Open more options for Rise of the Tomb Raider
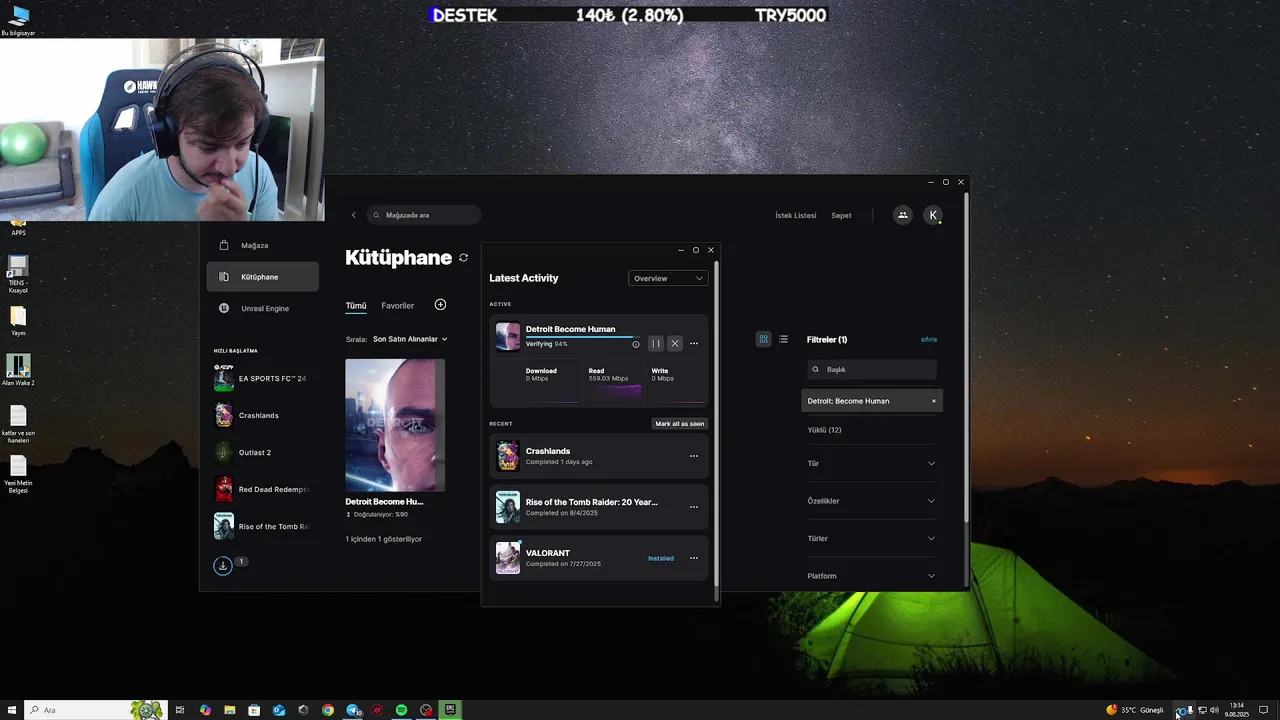1280x720 pixels. pos(694,507)
